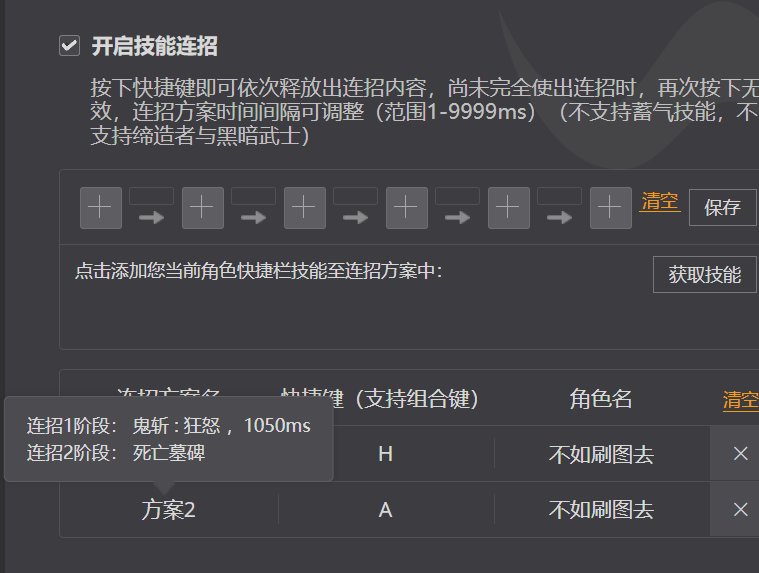Add skill to the third combo slot
This screenshot has width=759, height=573.
coord(304,208)
